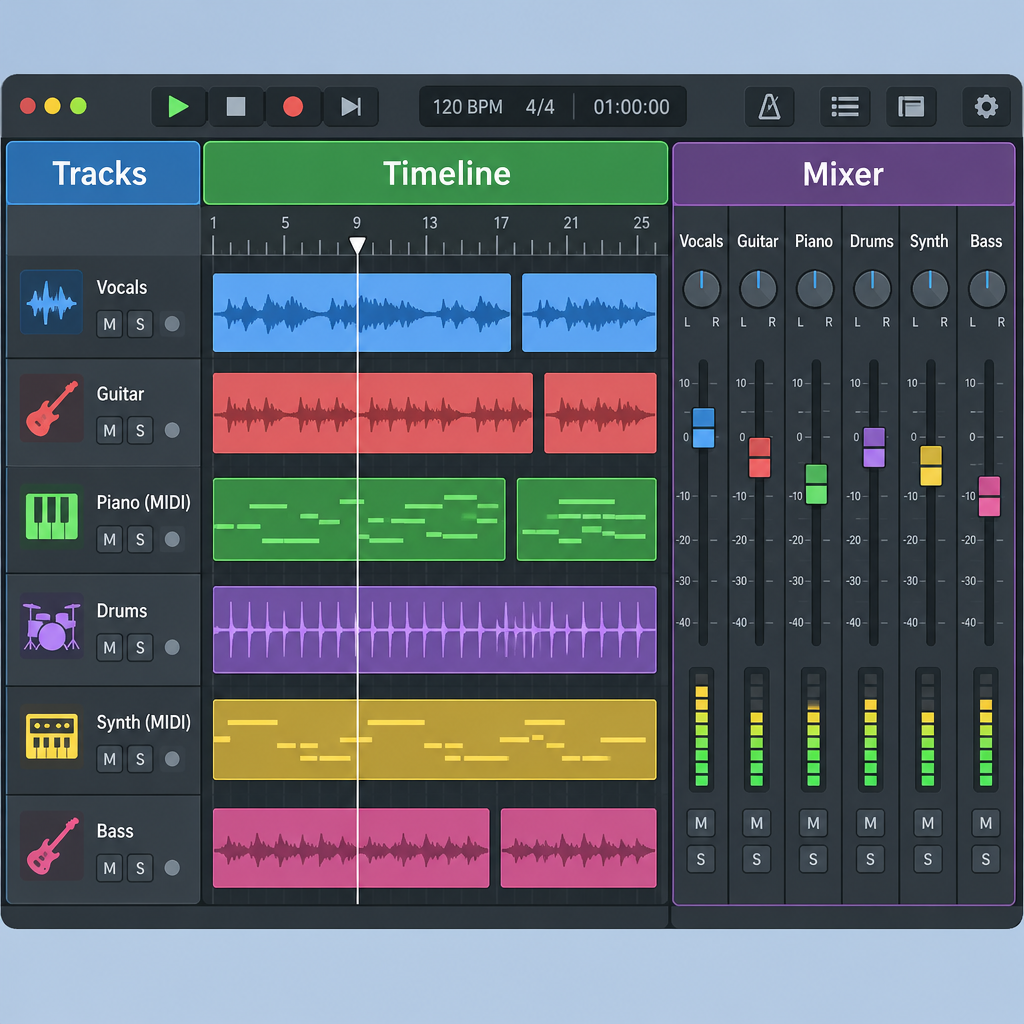Arm recording on the Bass track
Image resolution: width=1024 pixels, height=1024 pixels.
pyautogui.click(x=172, y=868)
